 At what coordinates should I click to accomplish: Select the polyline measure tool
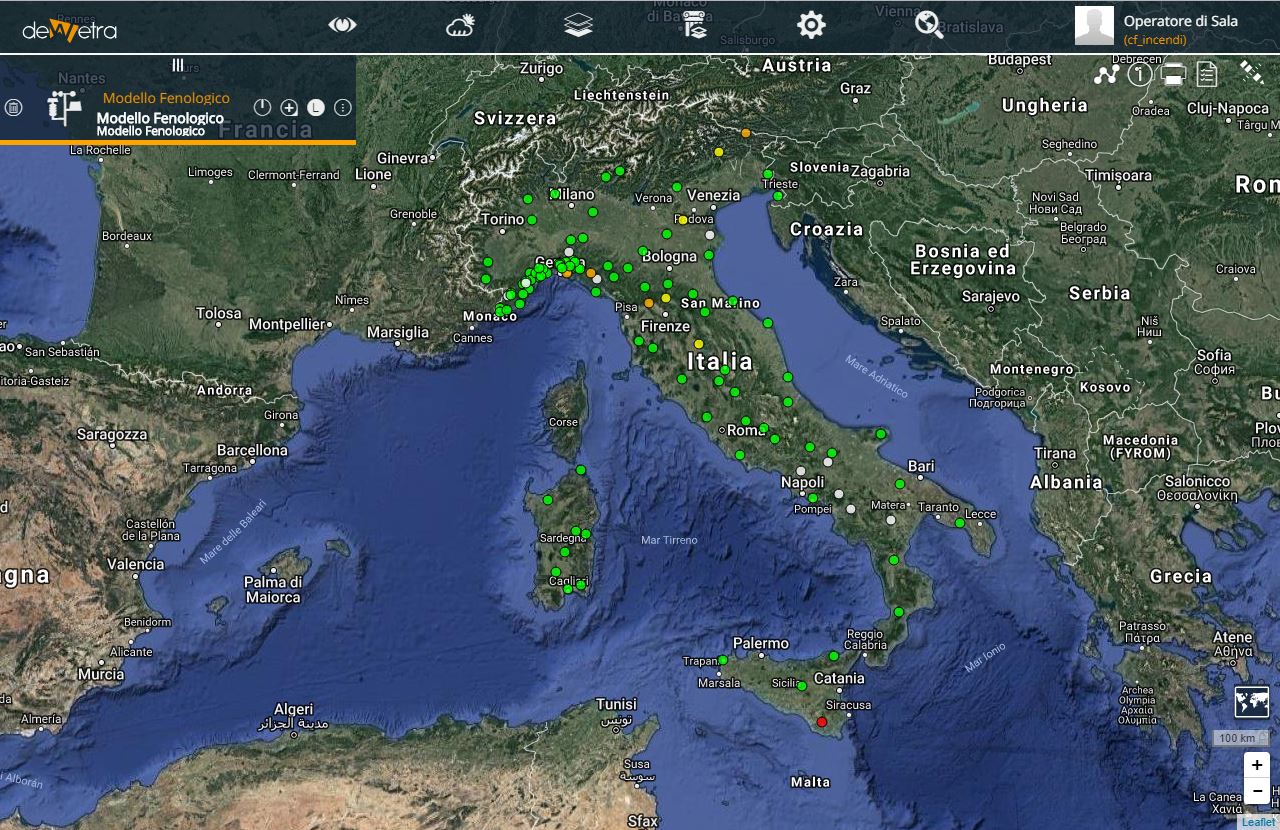tap(1105, 74)
